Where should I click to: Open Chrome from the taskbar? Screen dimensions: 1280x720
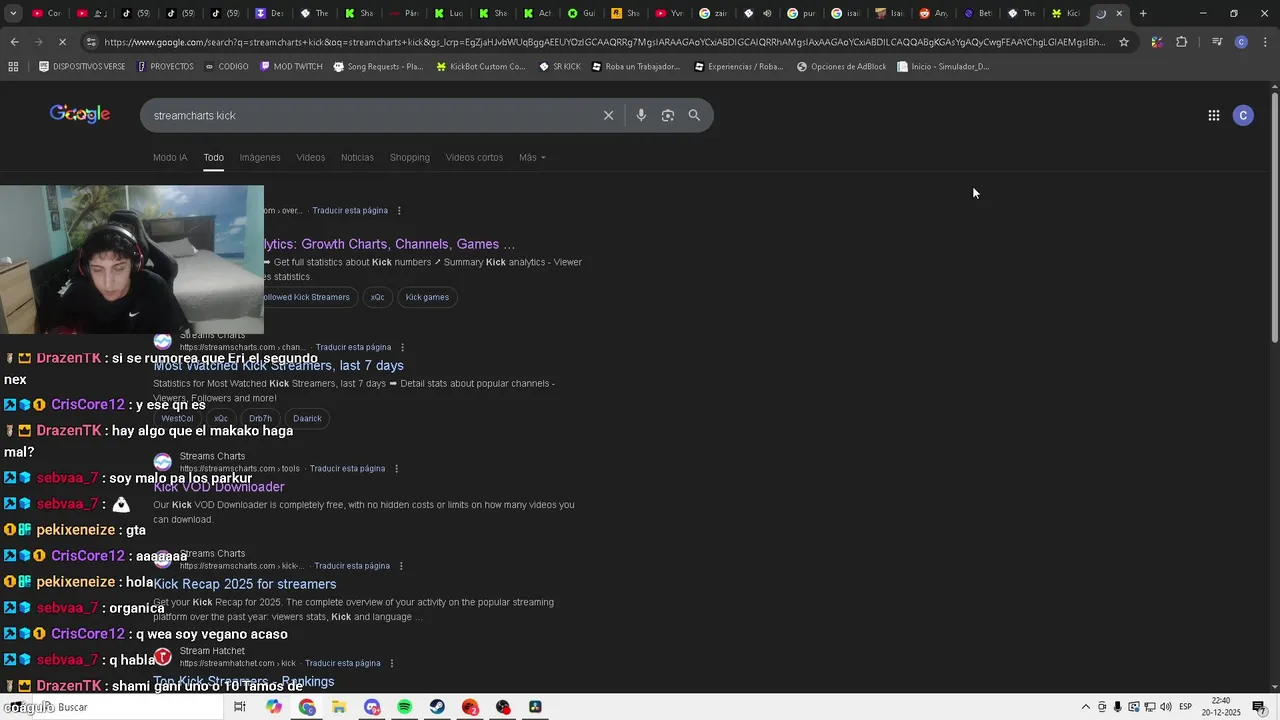(x=307, y=707)
